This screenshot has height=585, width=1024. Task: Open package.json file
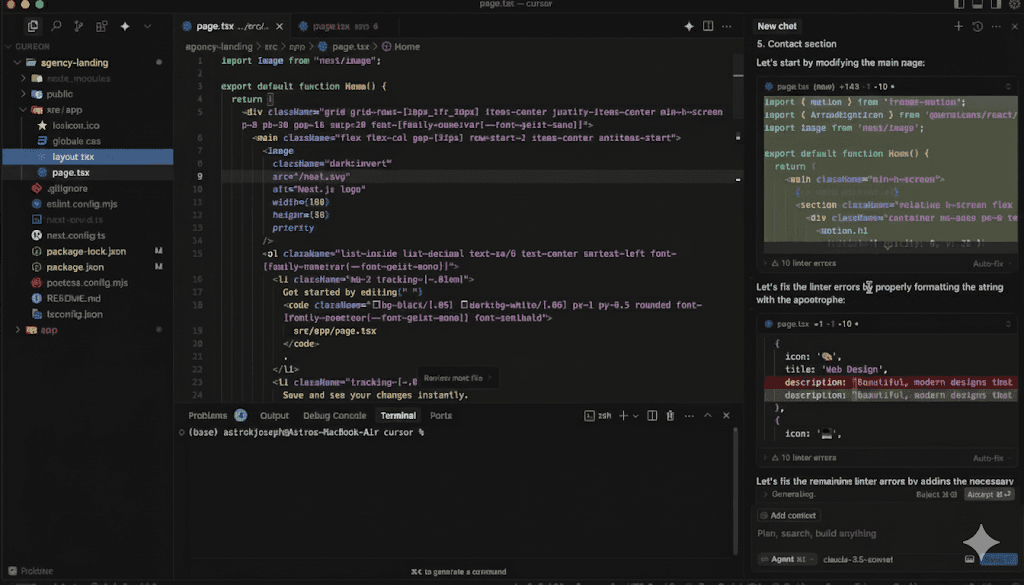coord(75,267)
